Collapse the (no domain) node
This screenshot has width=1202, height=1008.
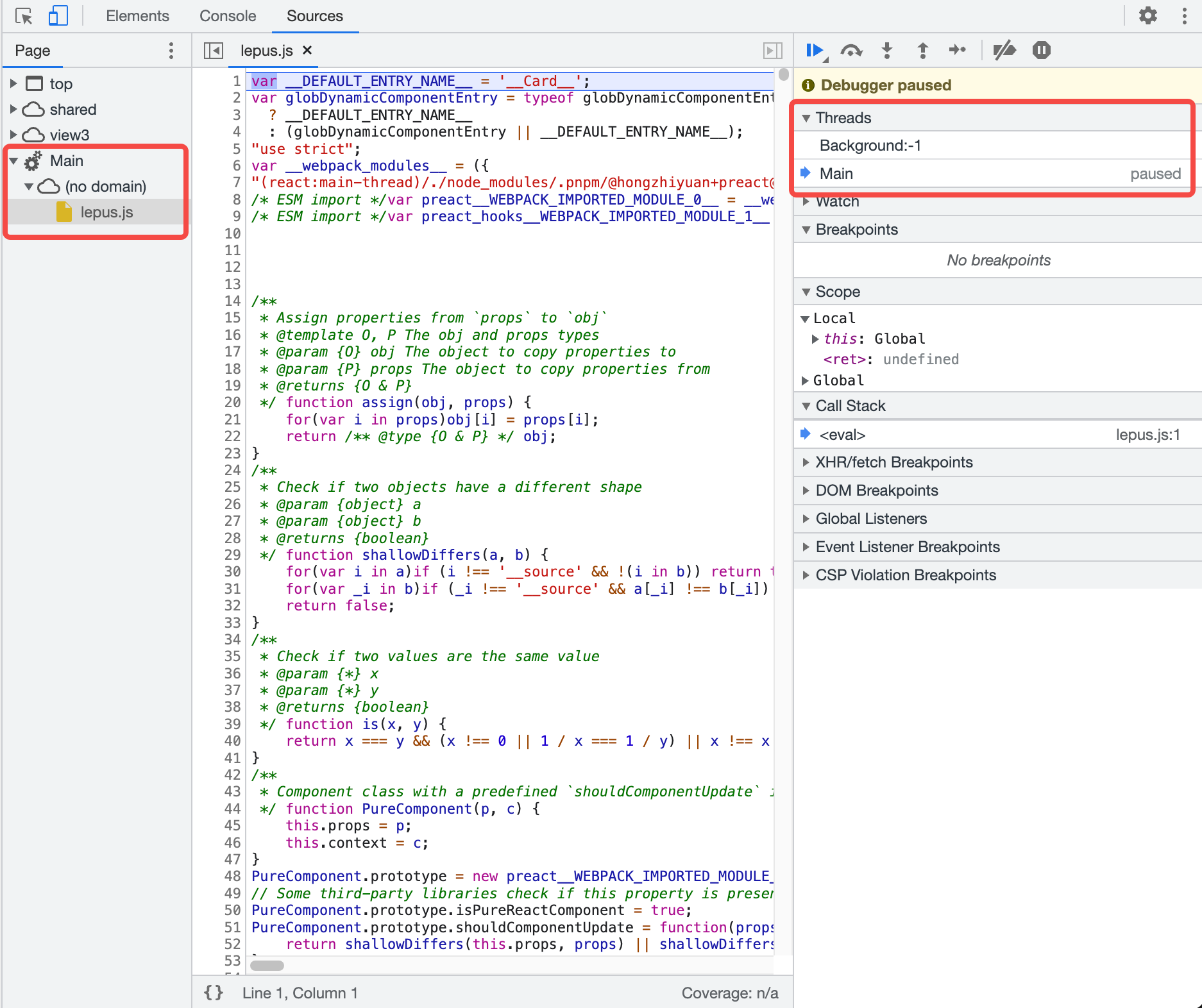tap(28, 186)
